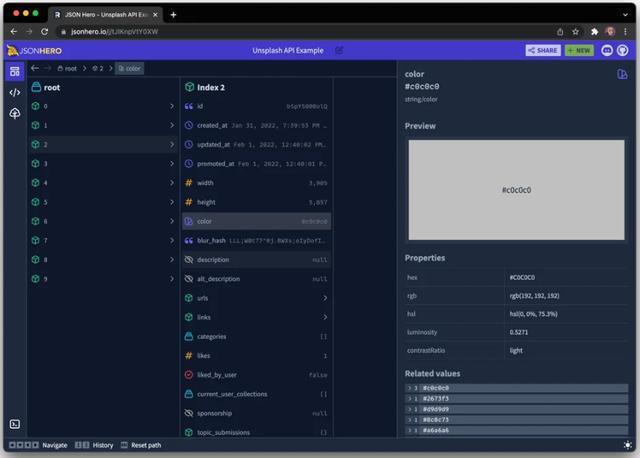Screen dimensions: 640x458
Task: Click the Share button
Action: pos(543,50)
